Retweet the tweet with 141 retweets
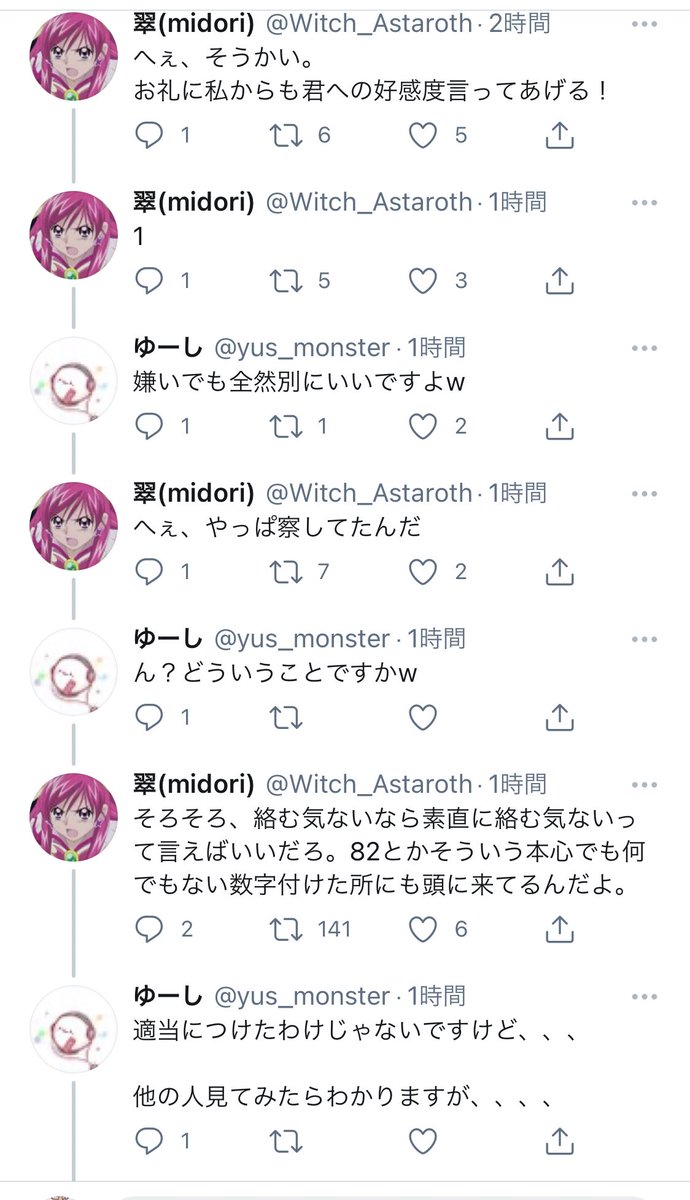Viewport: 690px width, 1200px height. 287,929
